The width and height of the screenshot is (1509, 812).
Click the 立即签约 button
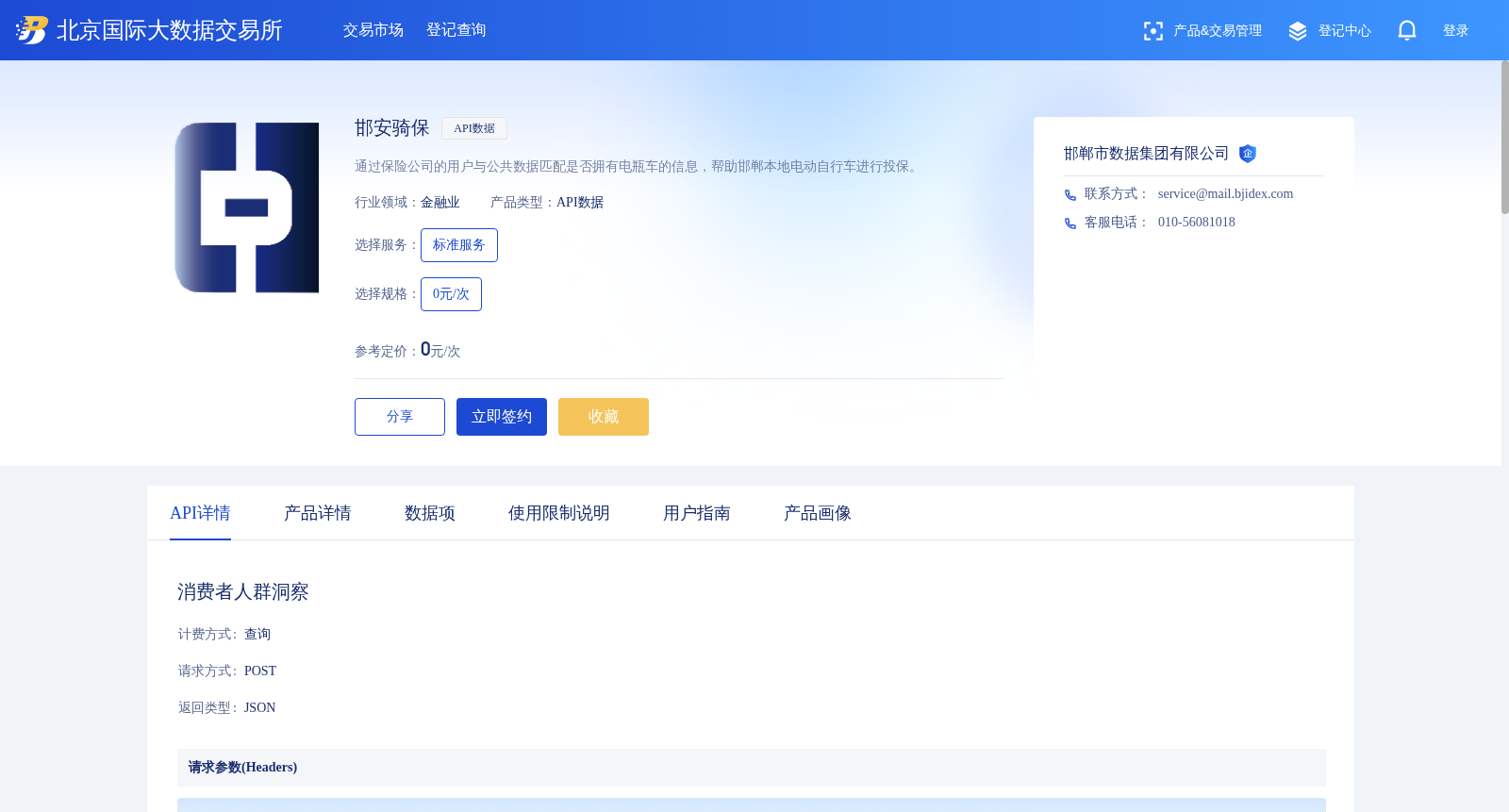(502, 417)
